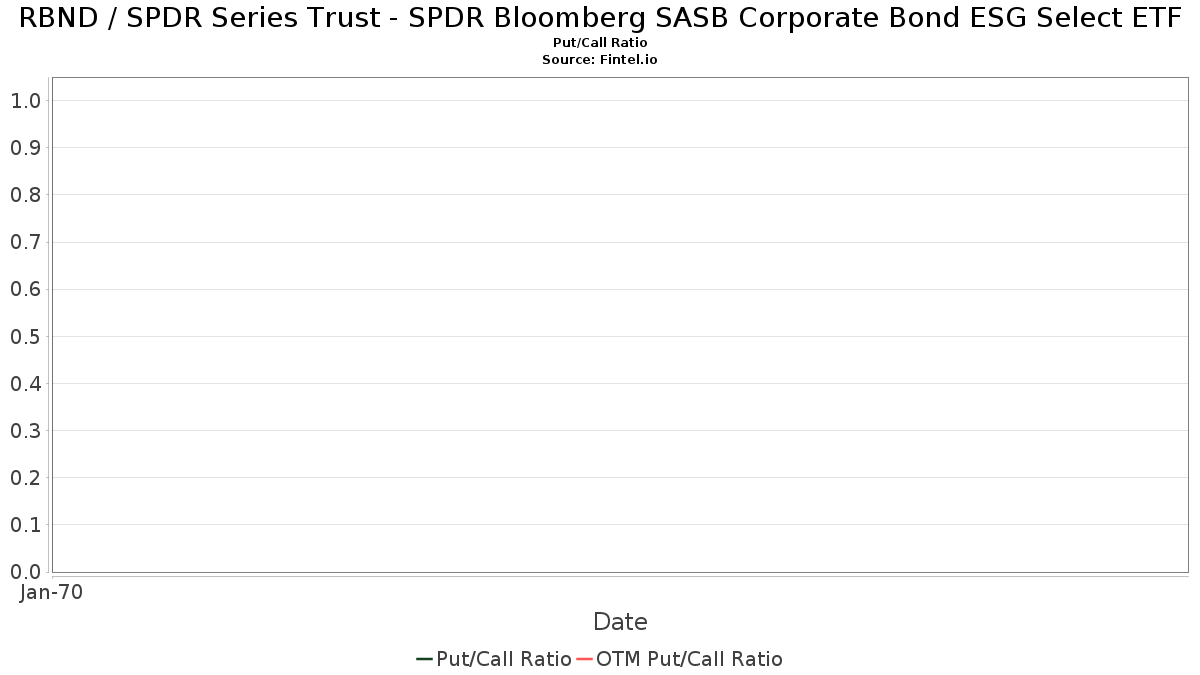This screenshot has height=675, width=1200.
Task: Click the 0.0 y-axis label
Action: tap(25, 572)
